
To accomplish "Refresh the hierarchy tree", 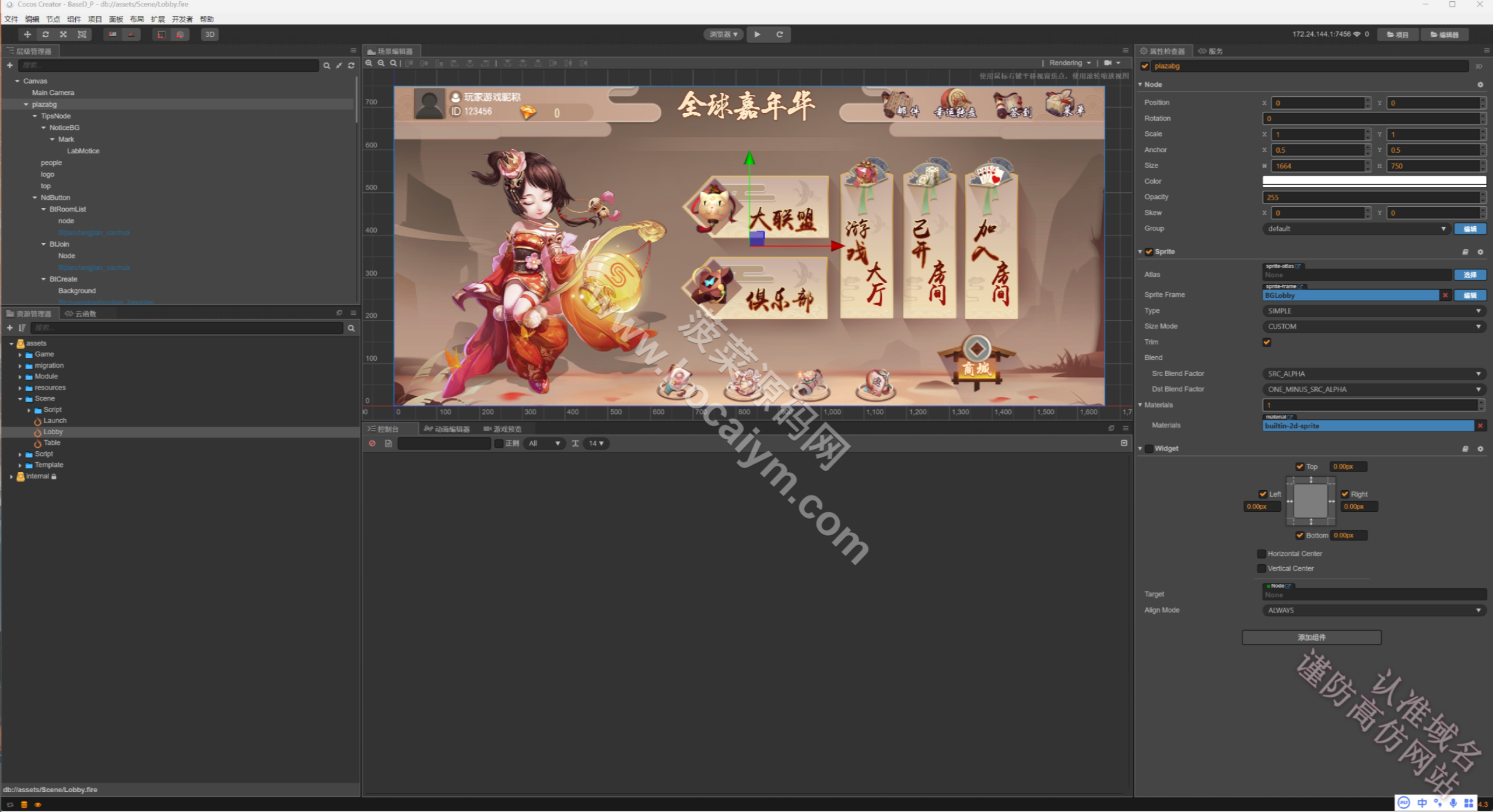I will [351, 66].
